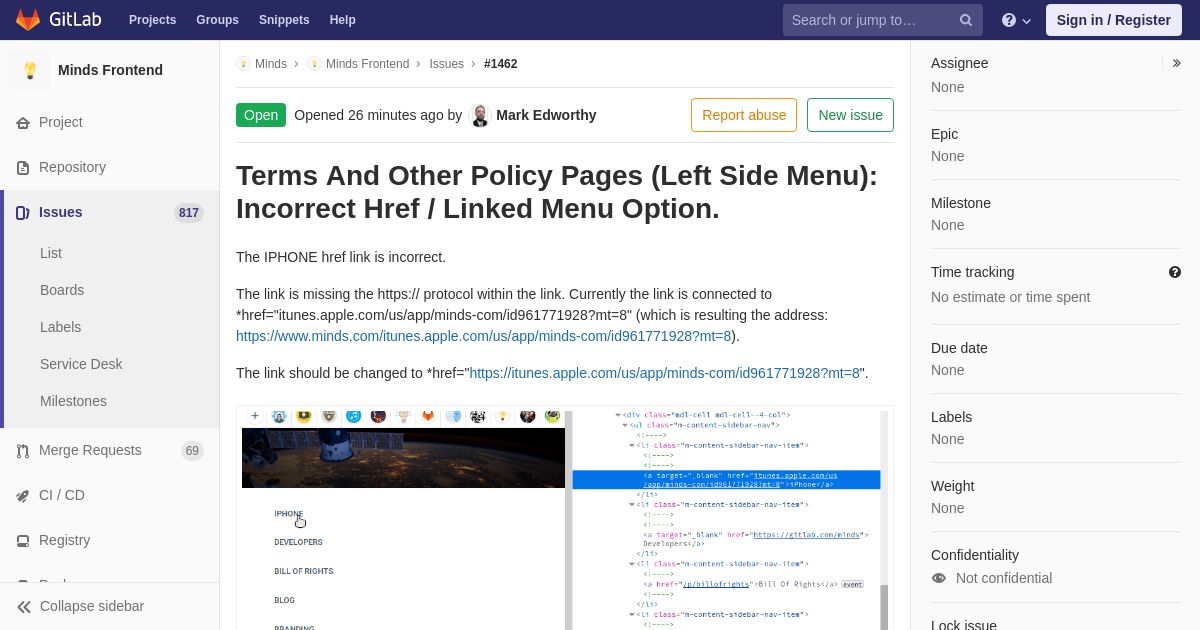Screen dimensions: 1200x630
Task: Select the Service Desk submenu item
Action: coord(81,364)
